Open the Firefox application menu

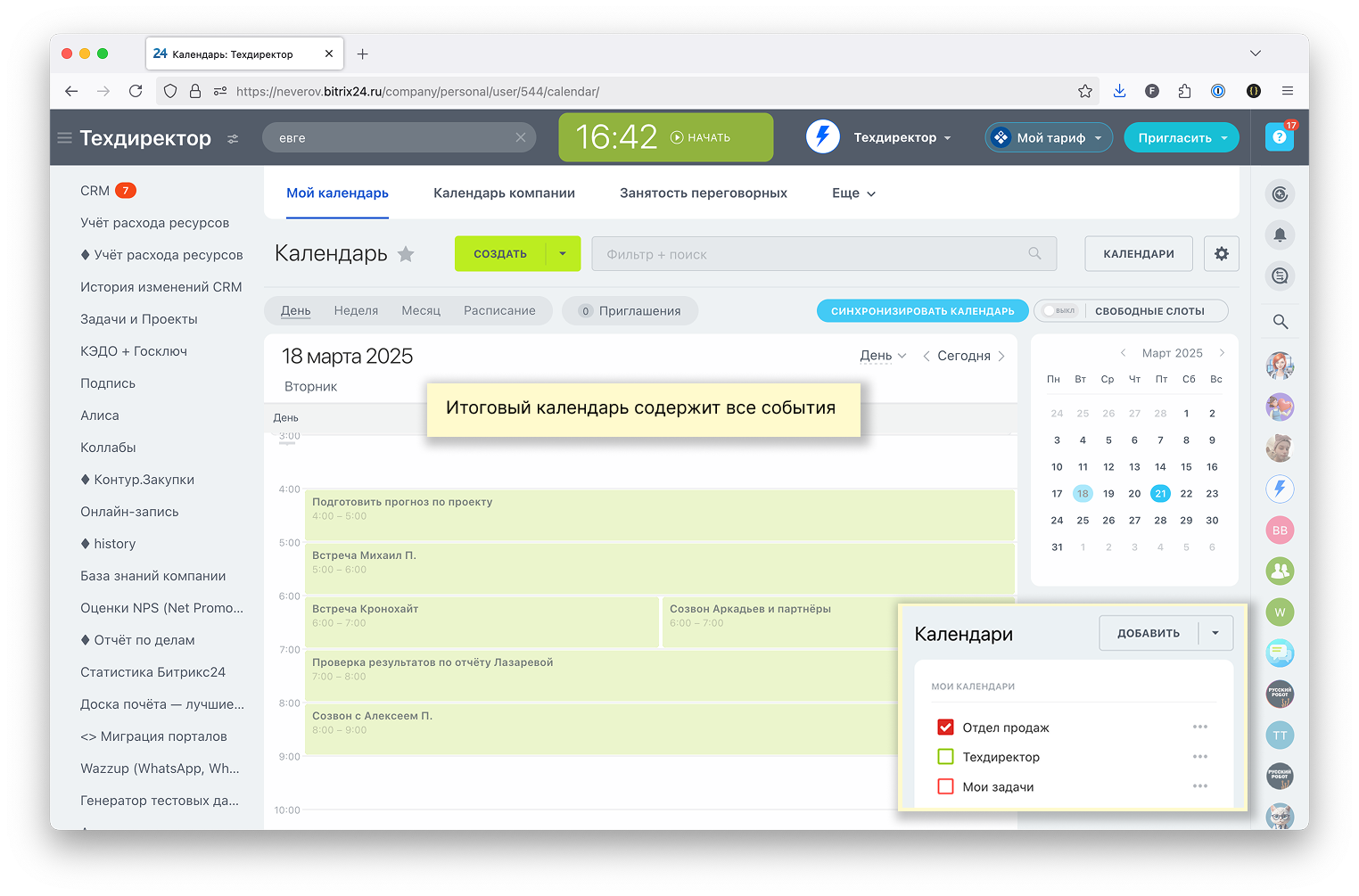[1288, 91]
